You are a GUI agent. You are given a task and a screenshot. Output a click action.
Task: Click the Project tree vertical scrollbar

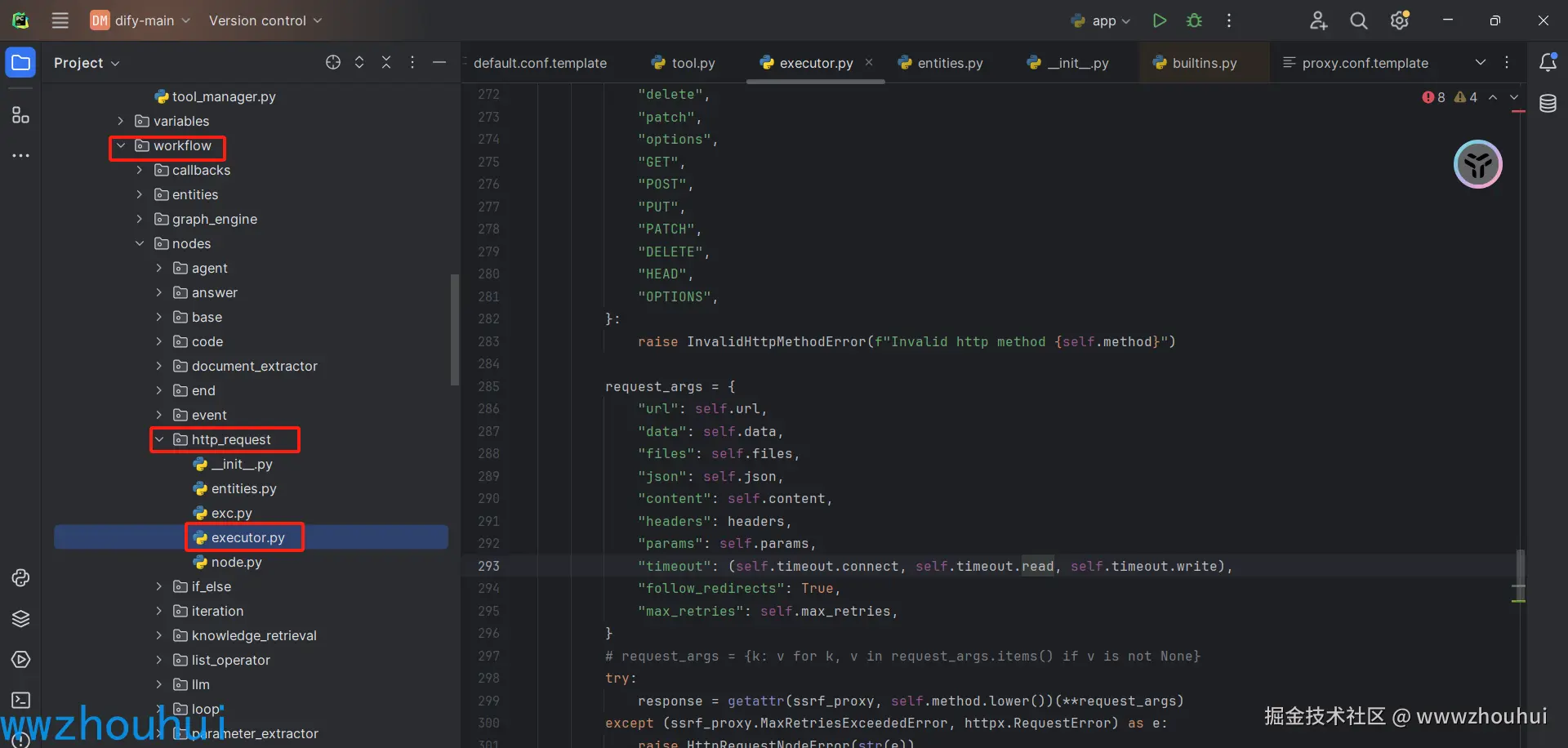coord(455,329)
